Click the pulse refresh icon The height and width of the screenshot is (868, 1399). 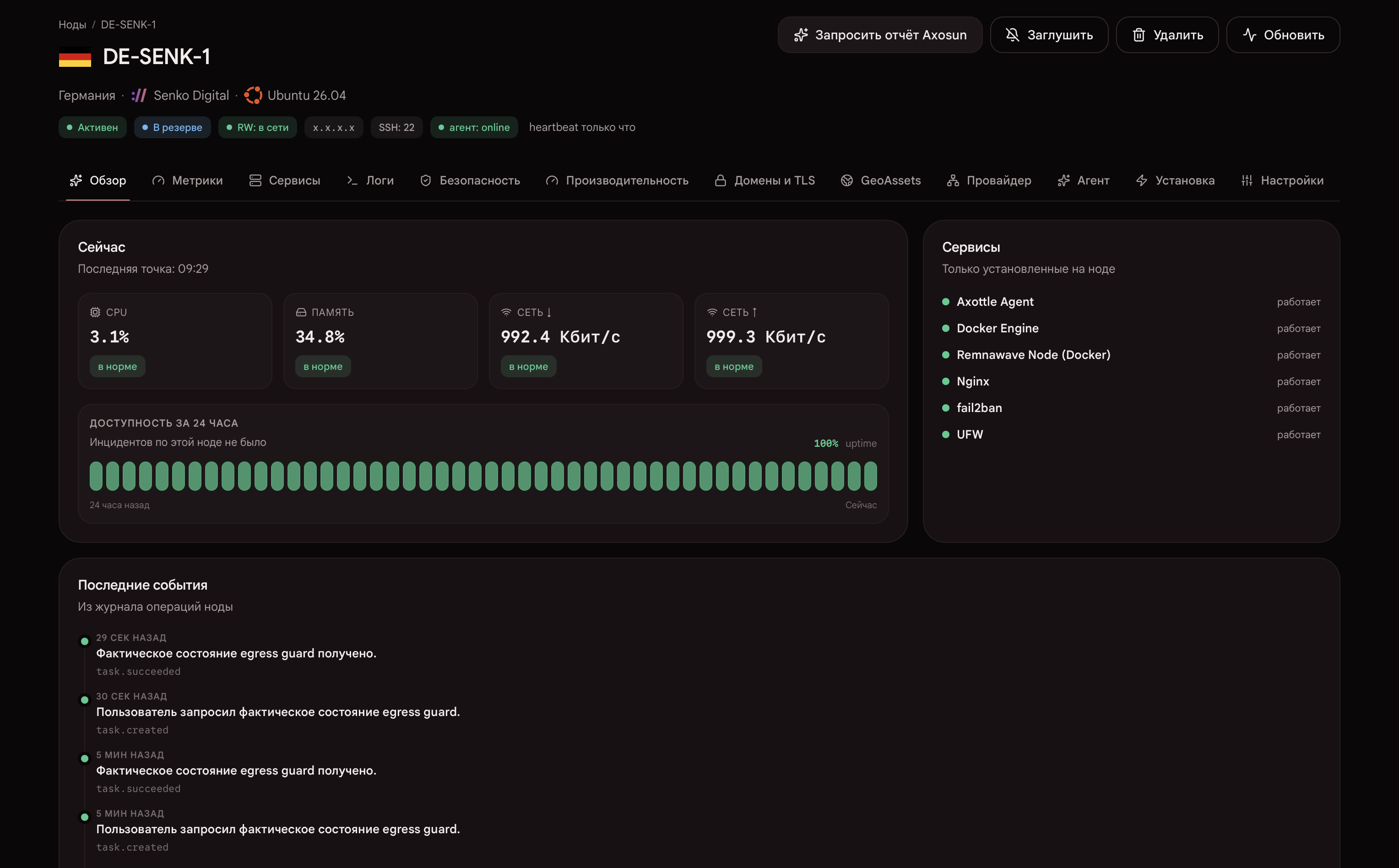1249,35
